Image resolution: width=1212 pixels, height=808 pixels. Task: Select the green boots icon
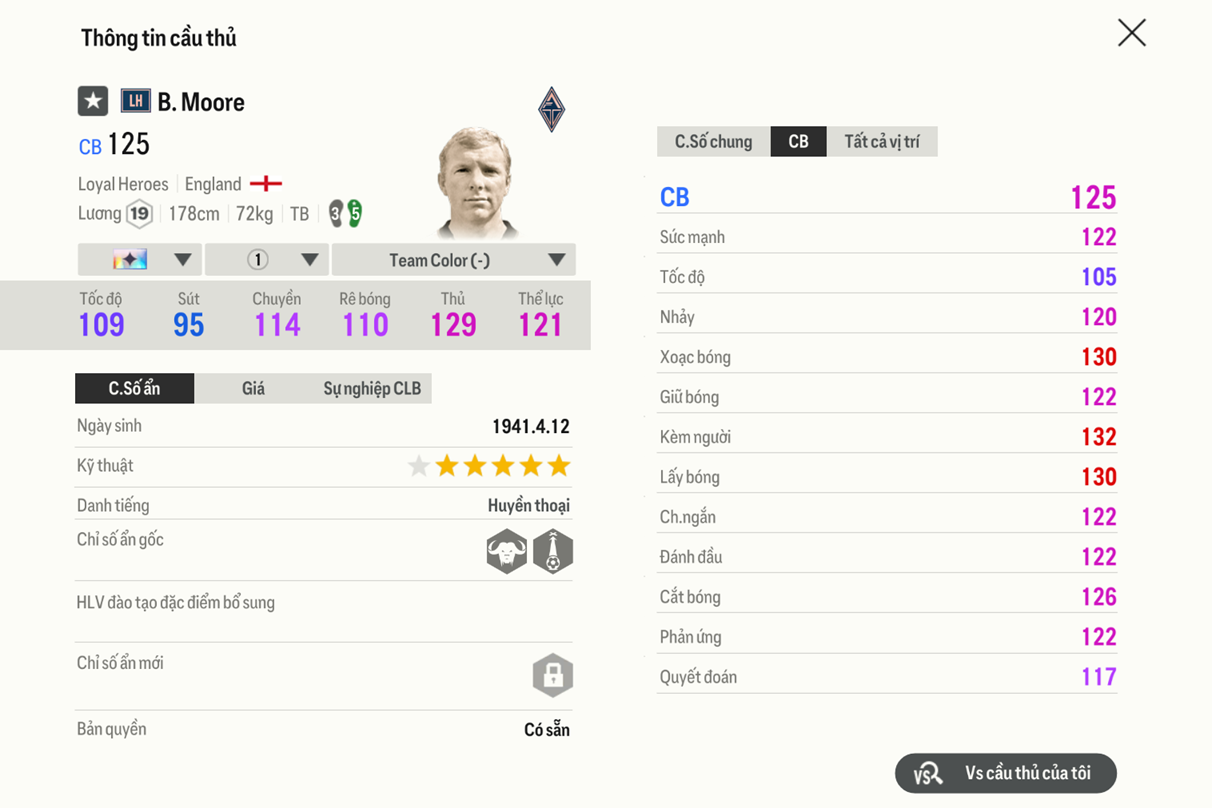356,213
